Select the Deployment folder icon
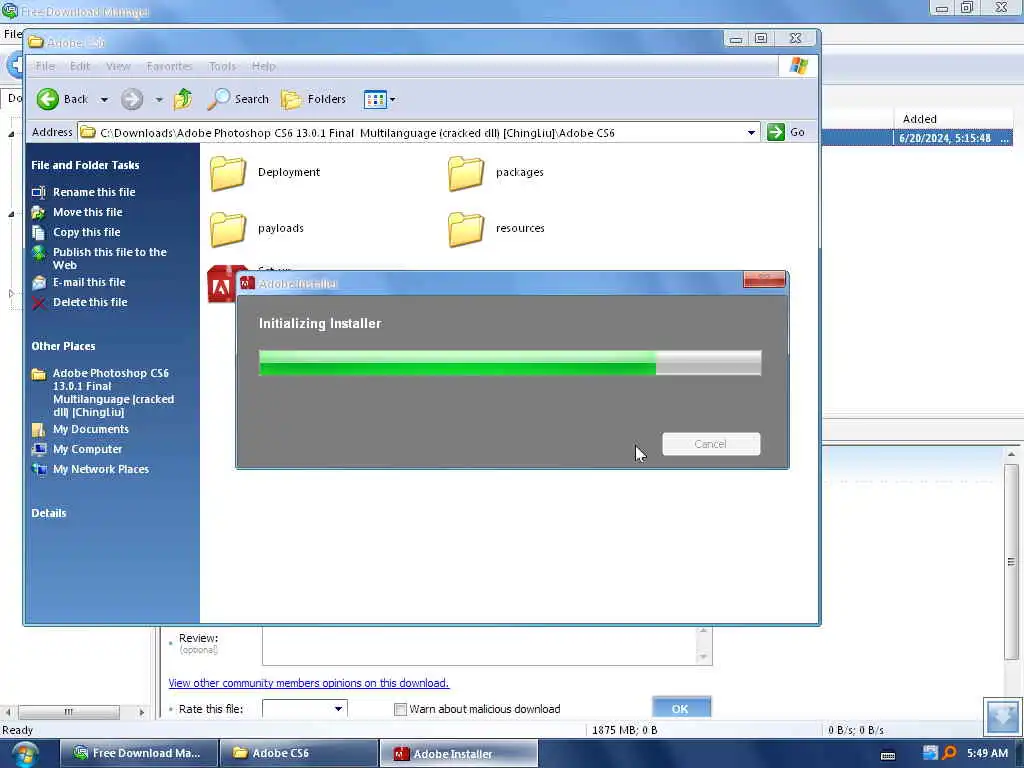1024x768 pixels. [x=227, y=173]
